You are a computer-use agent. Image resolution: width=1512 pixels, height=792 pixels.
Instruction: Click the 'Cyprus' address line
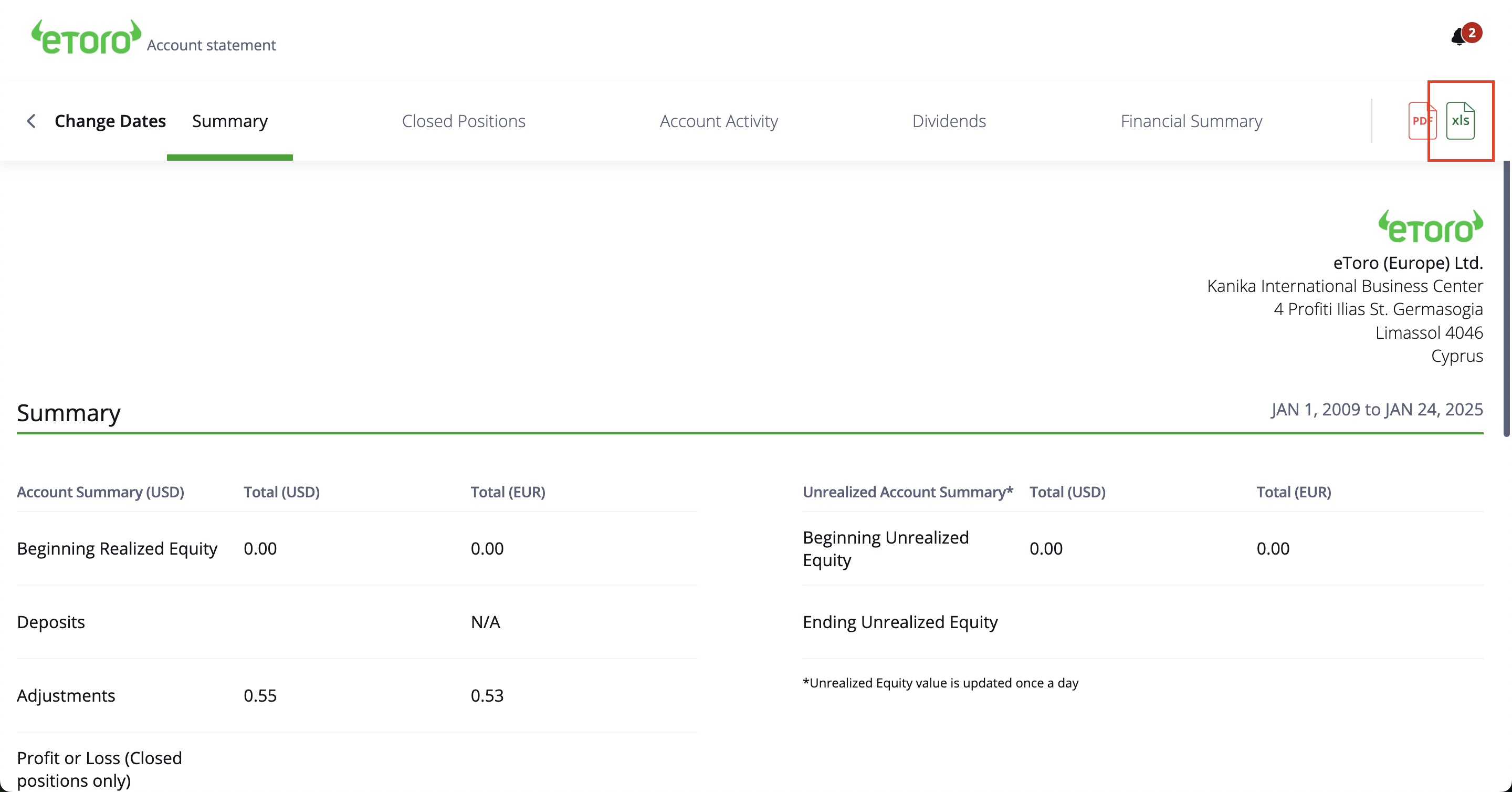1457,356
